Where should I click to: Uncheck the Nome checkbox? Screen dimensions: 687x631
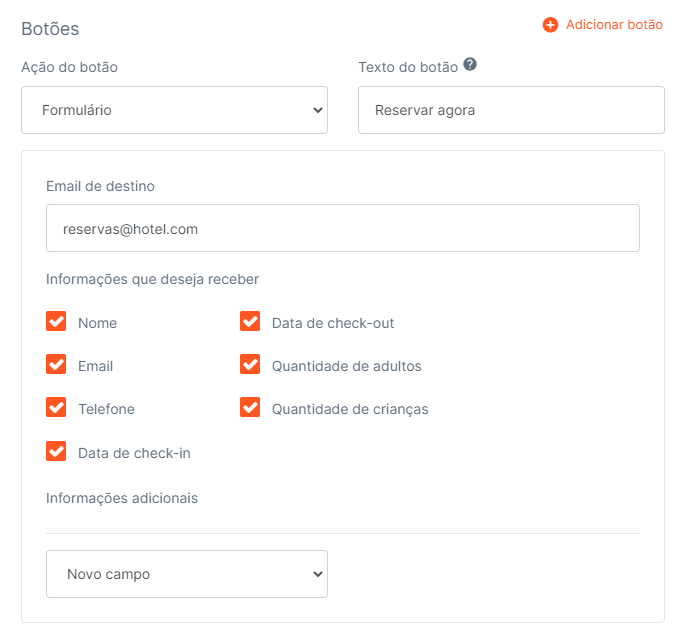pos(56,321)
